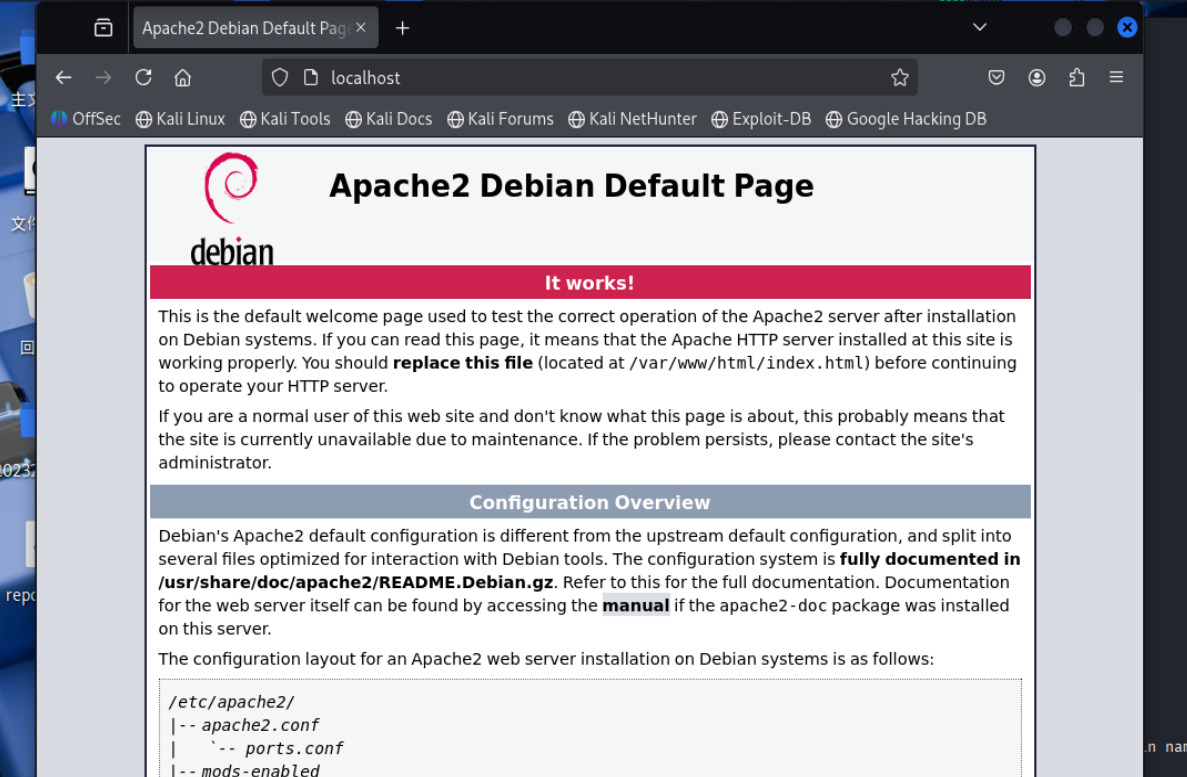Click the /var/www/html/index.html path text
This screenshot has height=777, width=1187.
tap(746, 363)
